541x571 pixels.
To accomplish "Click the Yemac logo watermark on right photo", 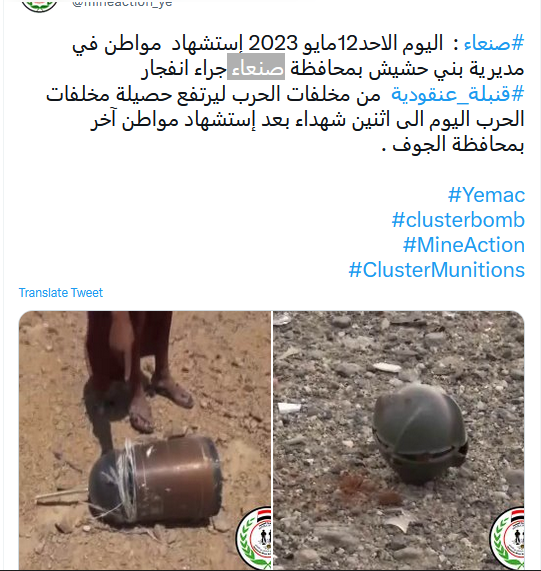I will coord(507,538).
